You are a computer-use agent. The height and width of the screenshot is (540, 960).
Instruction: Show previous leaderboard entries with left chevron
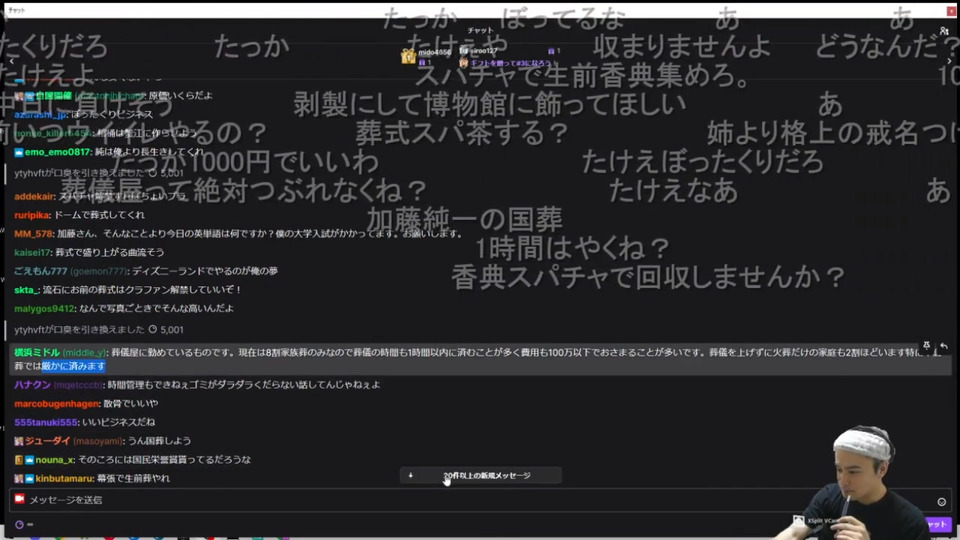coord(11,61)
